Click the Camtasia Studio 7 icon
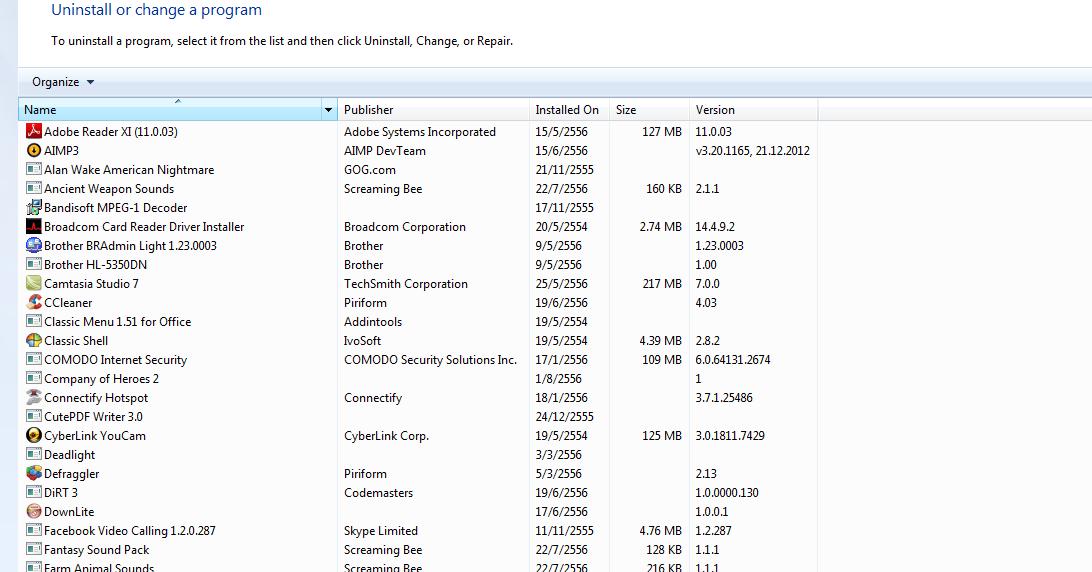The width and height of the screenshot is (1092, 572). [x=33, y=283]
